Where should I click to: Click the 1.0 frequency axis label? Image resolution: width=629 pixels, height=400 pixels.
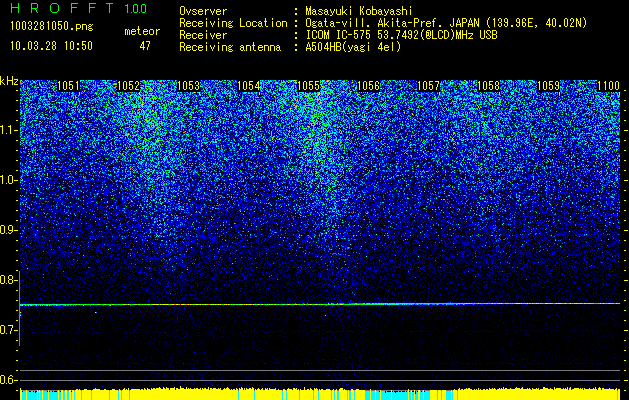[9, 180]
